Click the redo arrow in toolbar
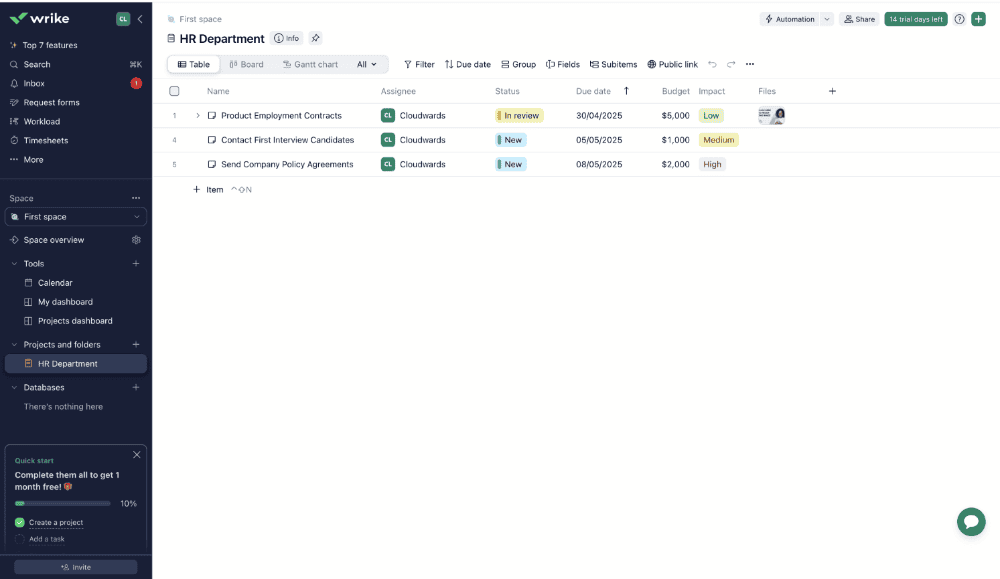 [x=731, y=64]
